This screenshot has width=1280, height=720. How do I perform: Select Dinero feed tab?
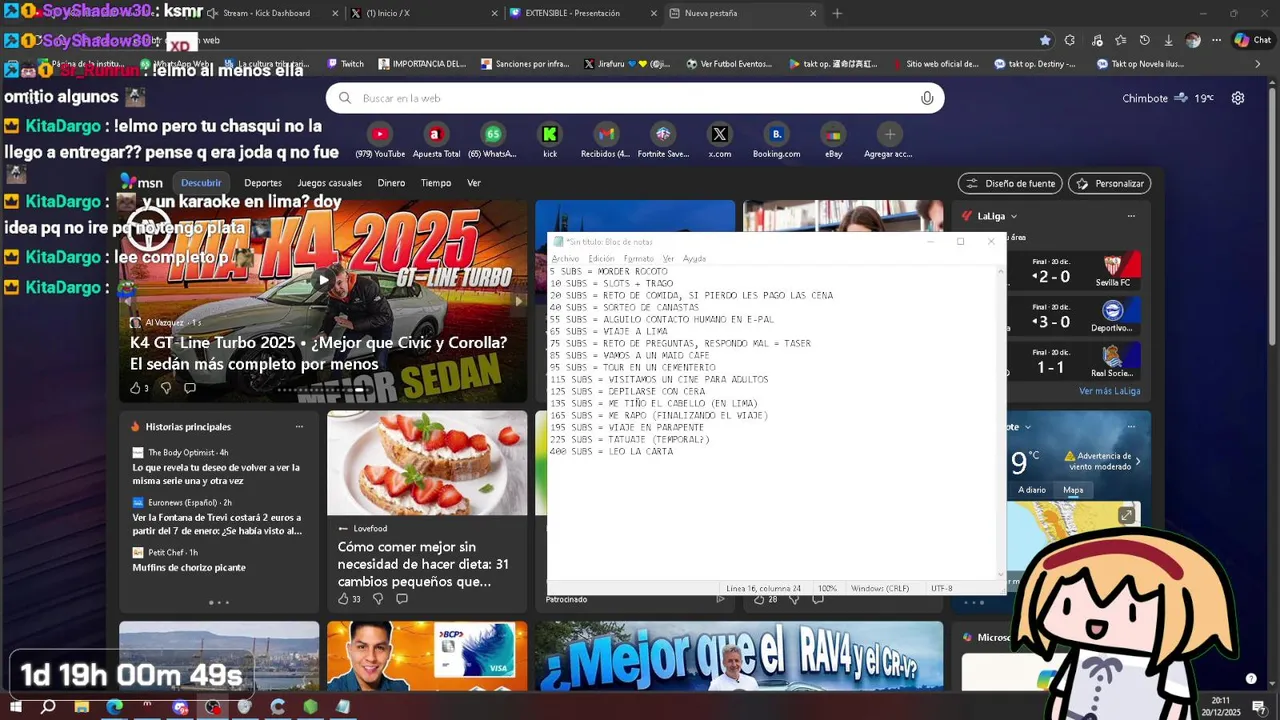pyautogui.click(x=391, y=183)
